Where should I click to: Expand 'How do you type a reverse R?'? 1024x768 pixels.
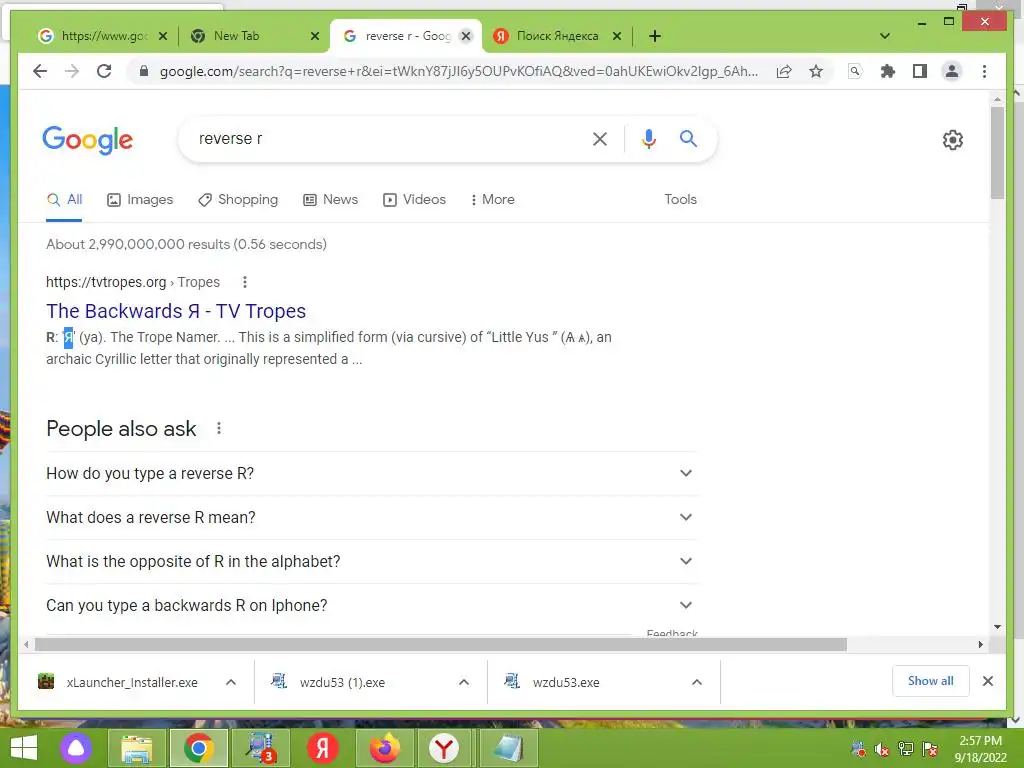371,473
